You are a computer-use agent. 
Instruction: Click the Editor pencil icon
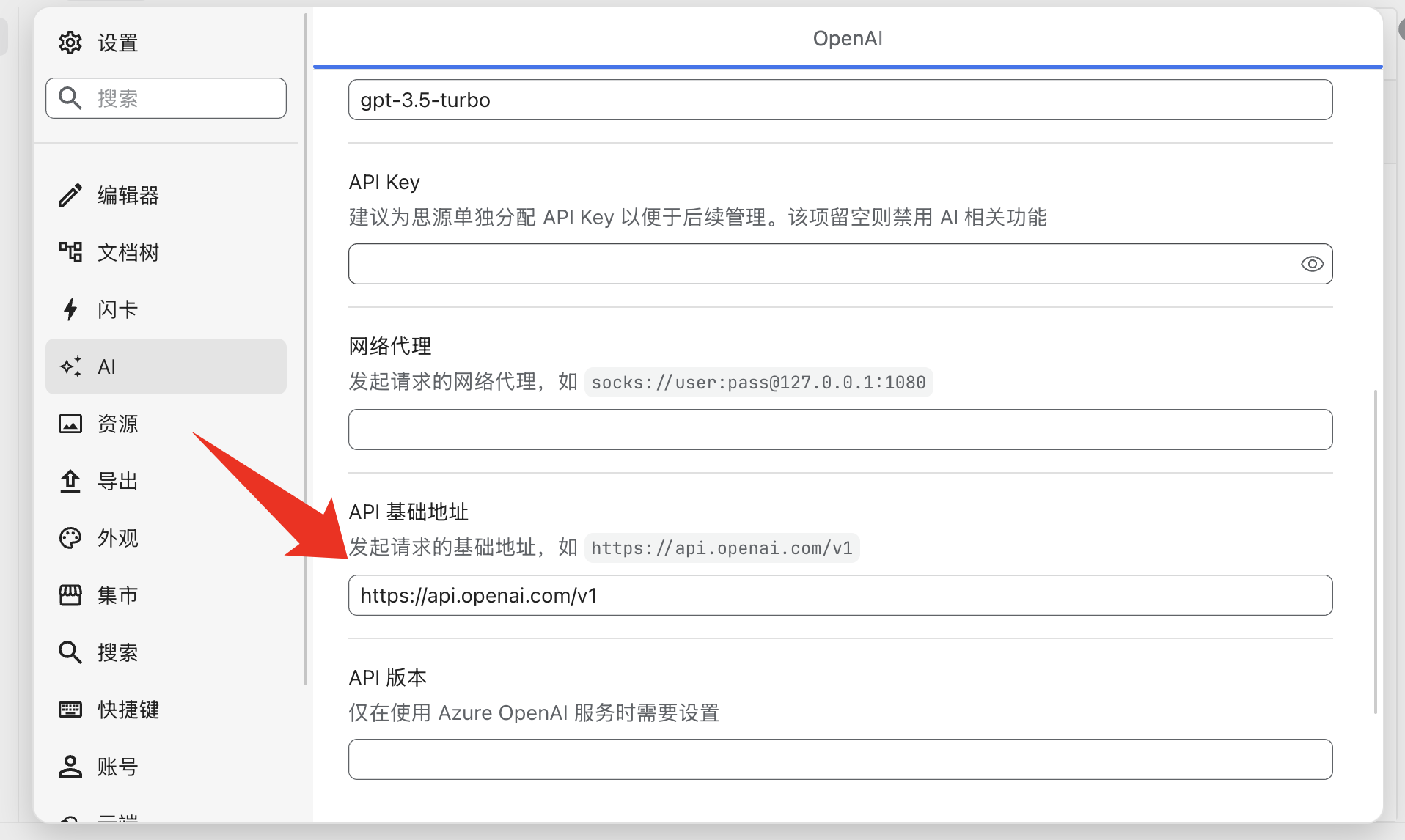coord(70,196)
